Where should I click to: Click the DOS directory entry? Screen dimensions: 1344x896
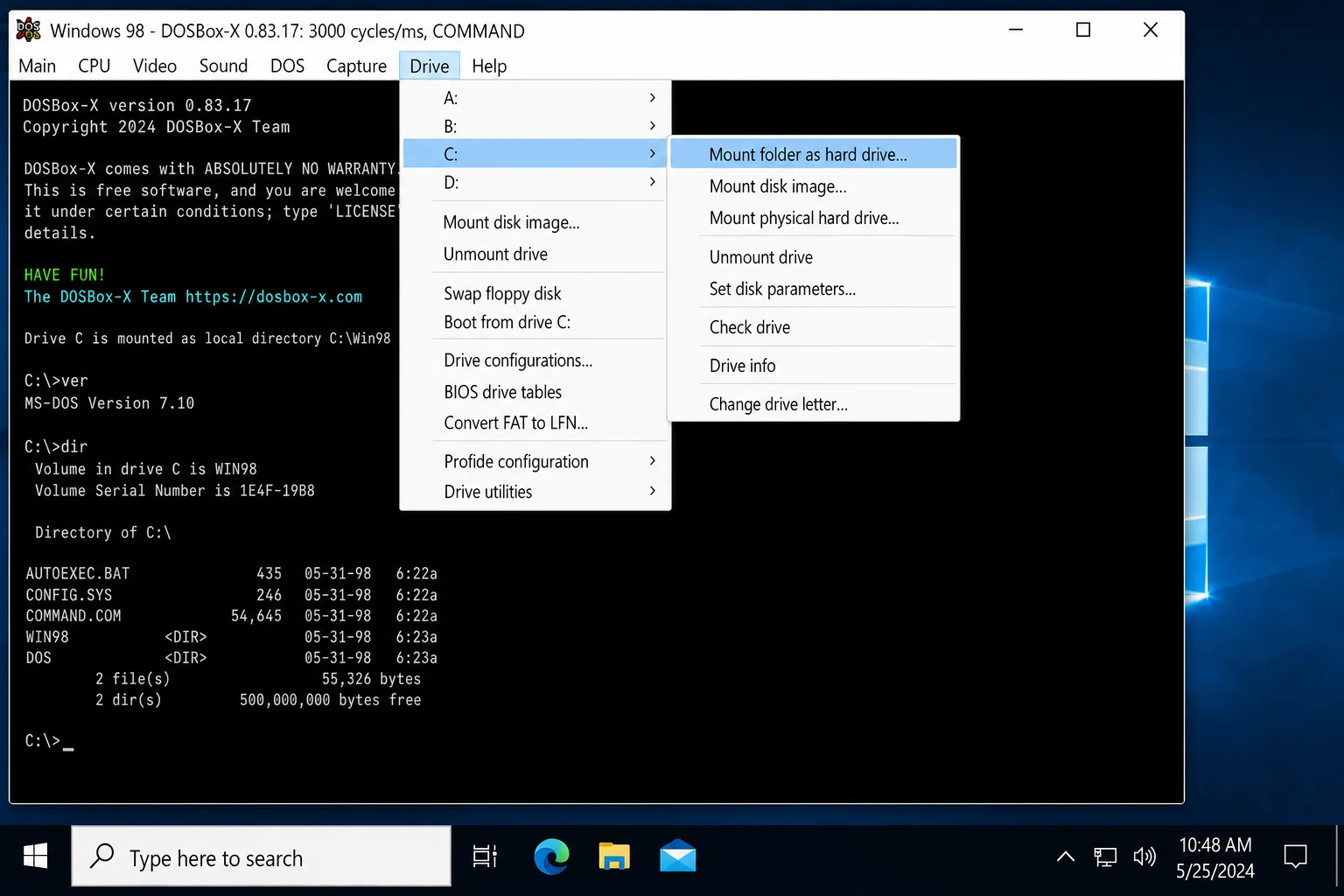coord(231,658)
